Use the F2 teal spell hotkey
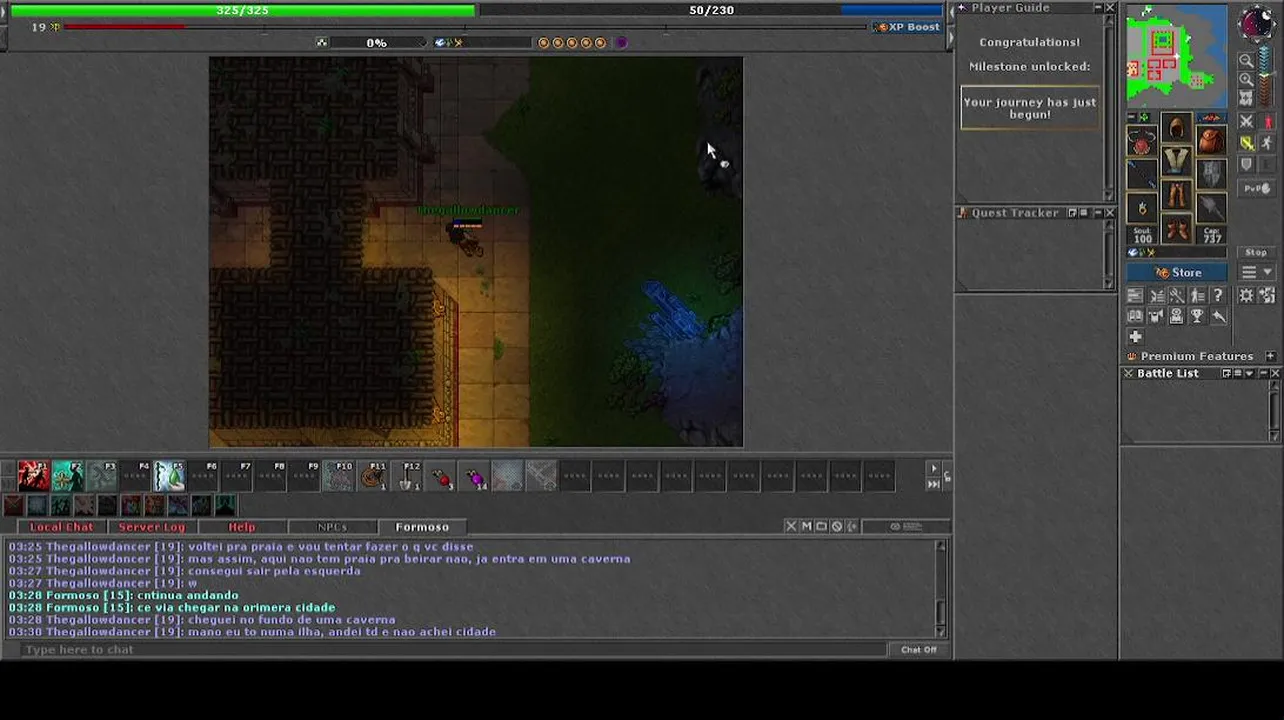Image resolution: width=1284 pixels, height=720 pixels. point(67,476)
